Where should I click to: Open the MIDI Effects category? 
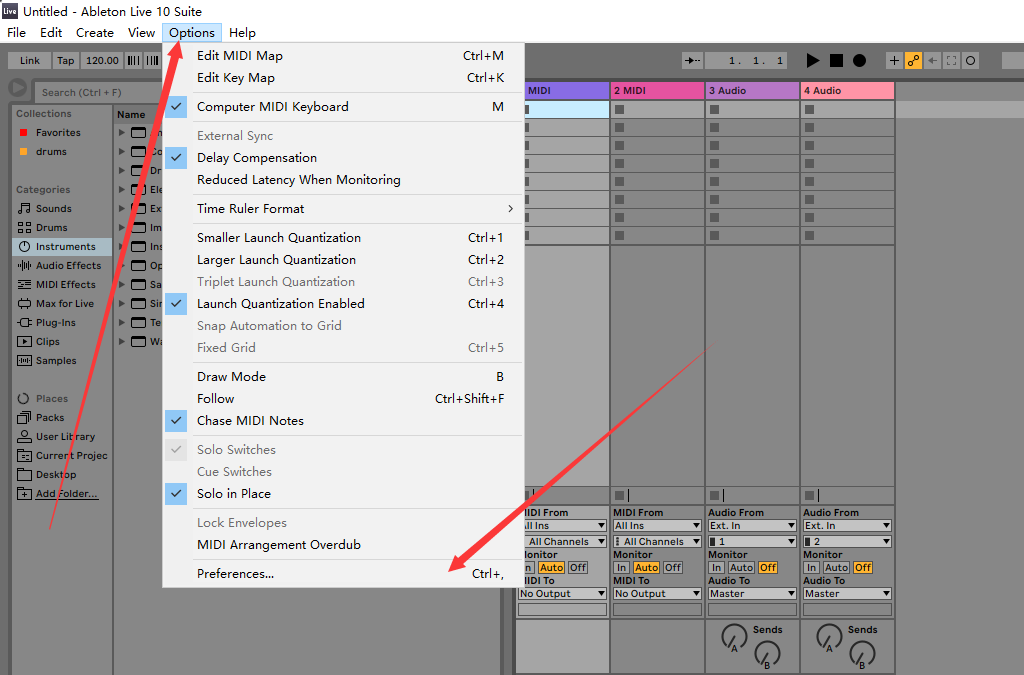click(x=62, y=284)
